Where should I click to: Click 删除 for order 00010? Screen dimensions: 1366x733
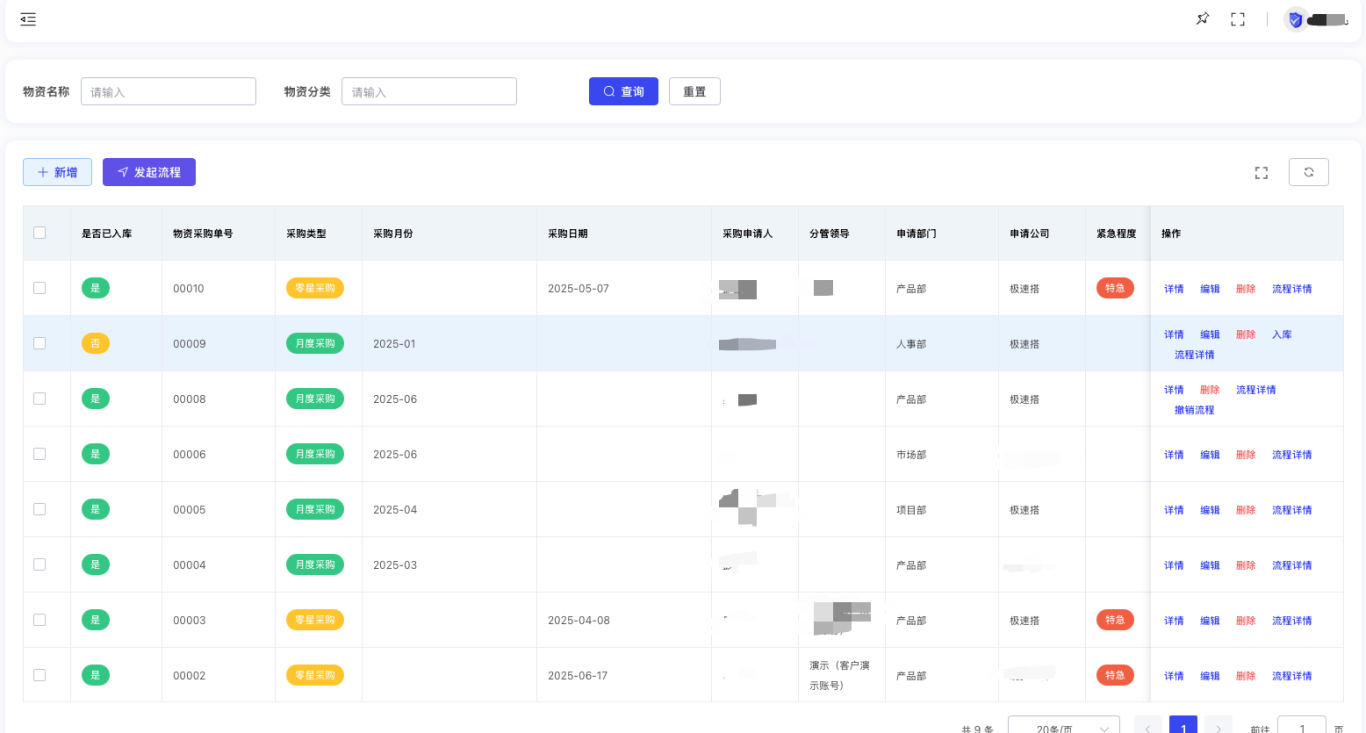click(x=1246, y=289)
